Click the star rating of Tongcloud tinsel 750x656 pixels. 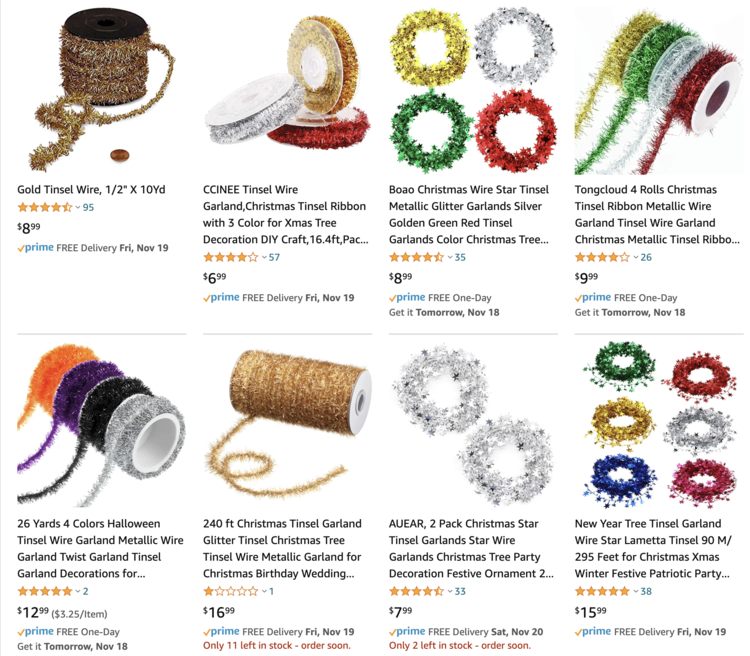coord(602,257)
